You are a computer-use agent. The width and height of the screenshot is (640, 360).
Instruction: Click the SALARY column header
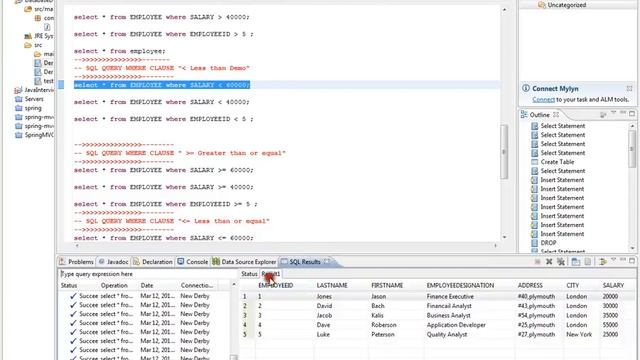[613, 285]
